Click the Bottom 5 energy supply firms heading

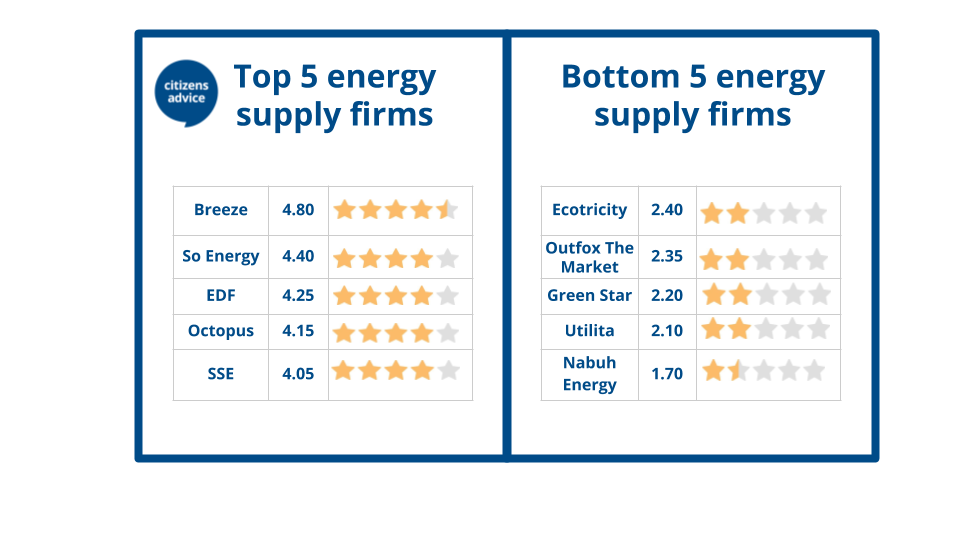click(693, 96)
